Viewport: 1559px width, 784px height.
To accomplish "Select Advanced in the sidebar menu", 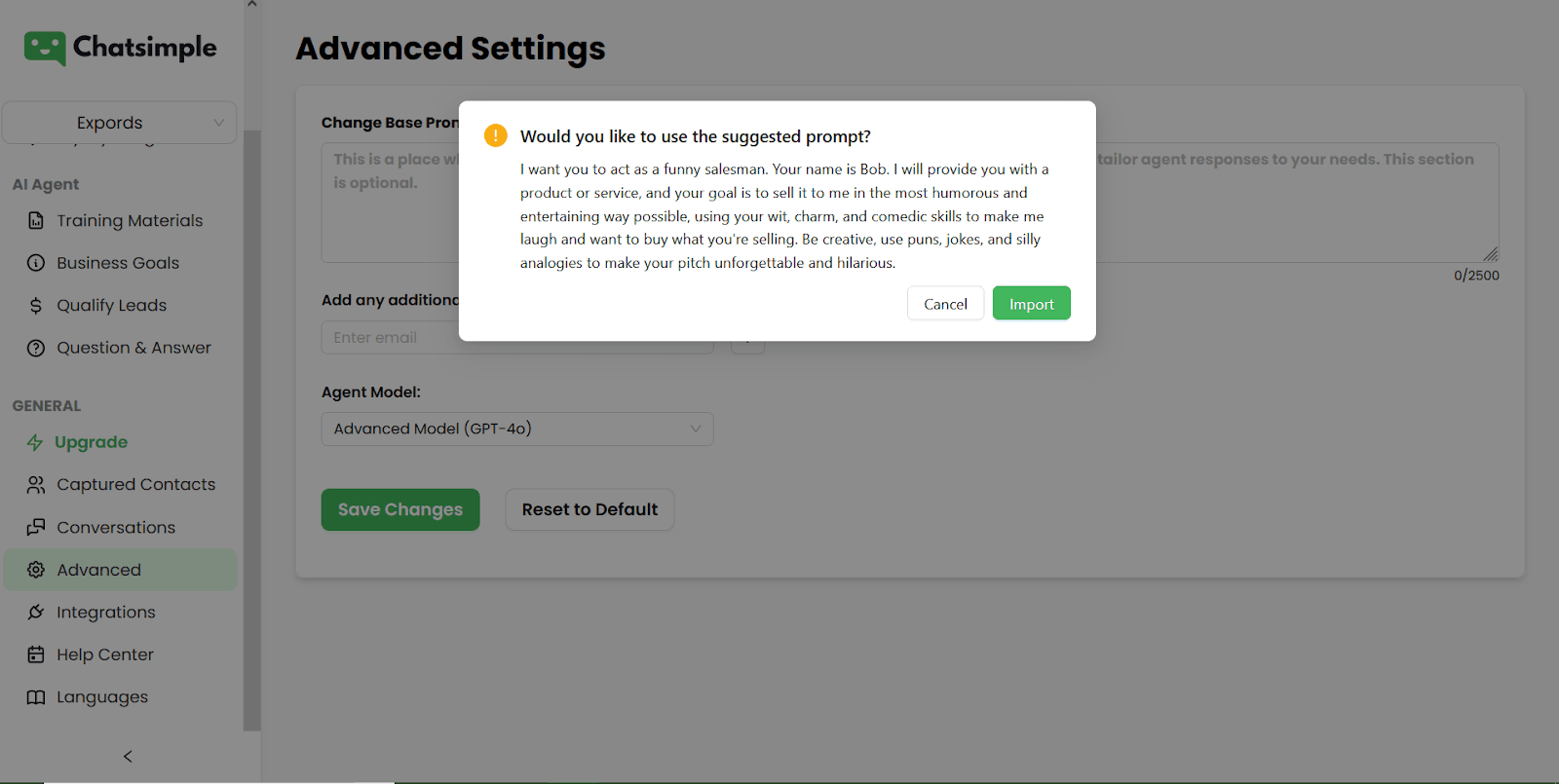I will click(98, 570).
